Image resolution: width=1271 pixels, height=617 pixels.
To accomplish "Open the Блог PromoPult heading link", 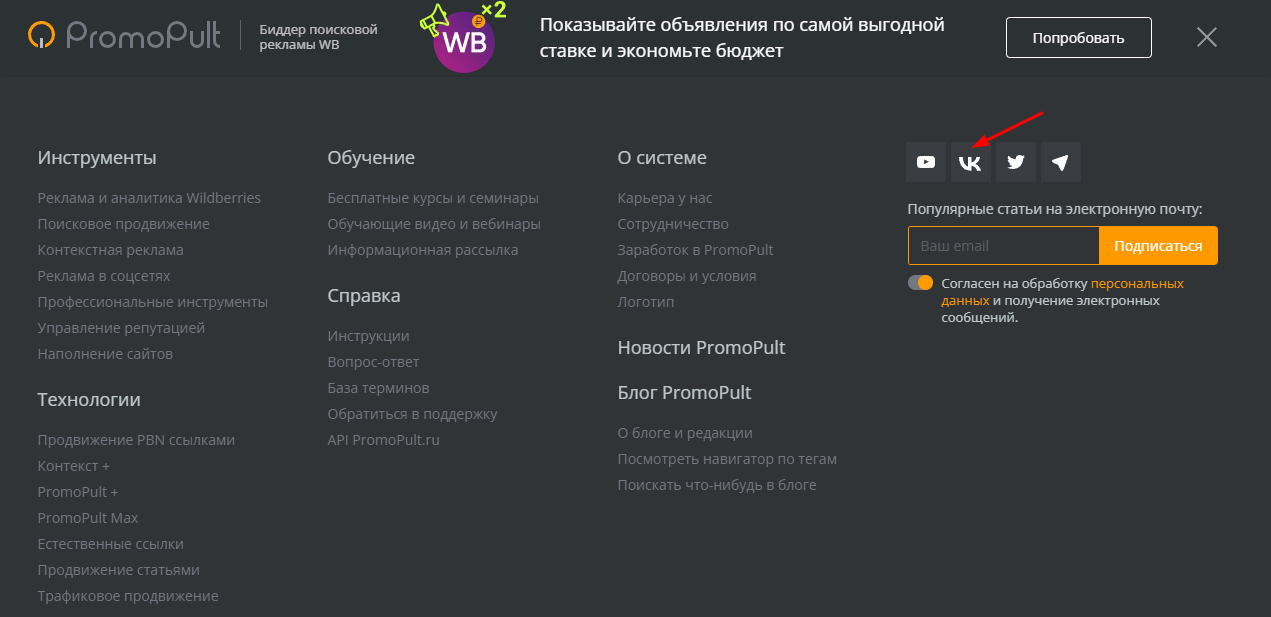I will (x=684, y=392).
